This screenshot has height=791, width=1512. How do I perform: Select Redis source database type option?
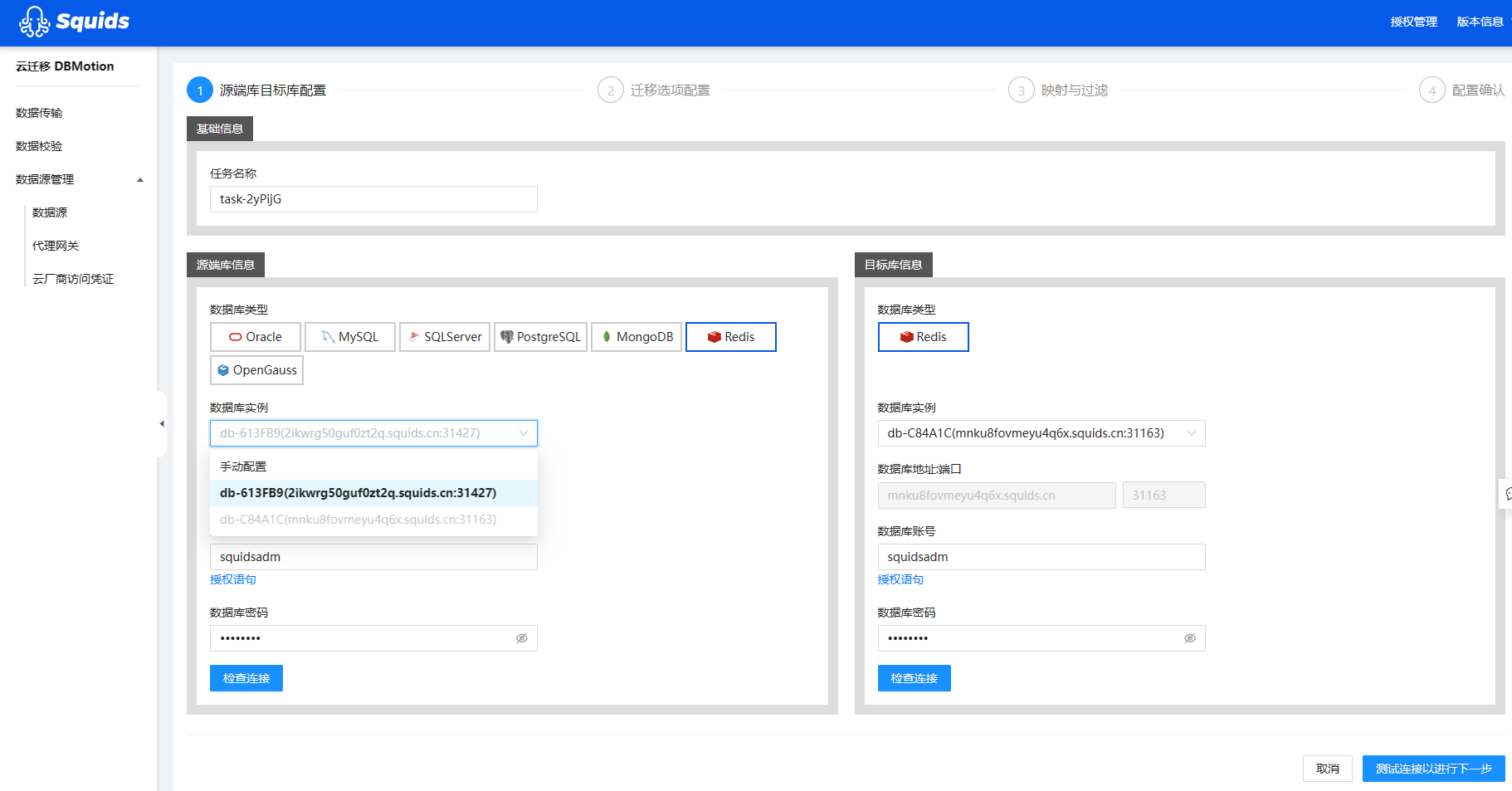click(x=731, y=337)
